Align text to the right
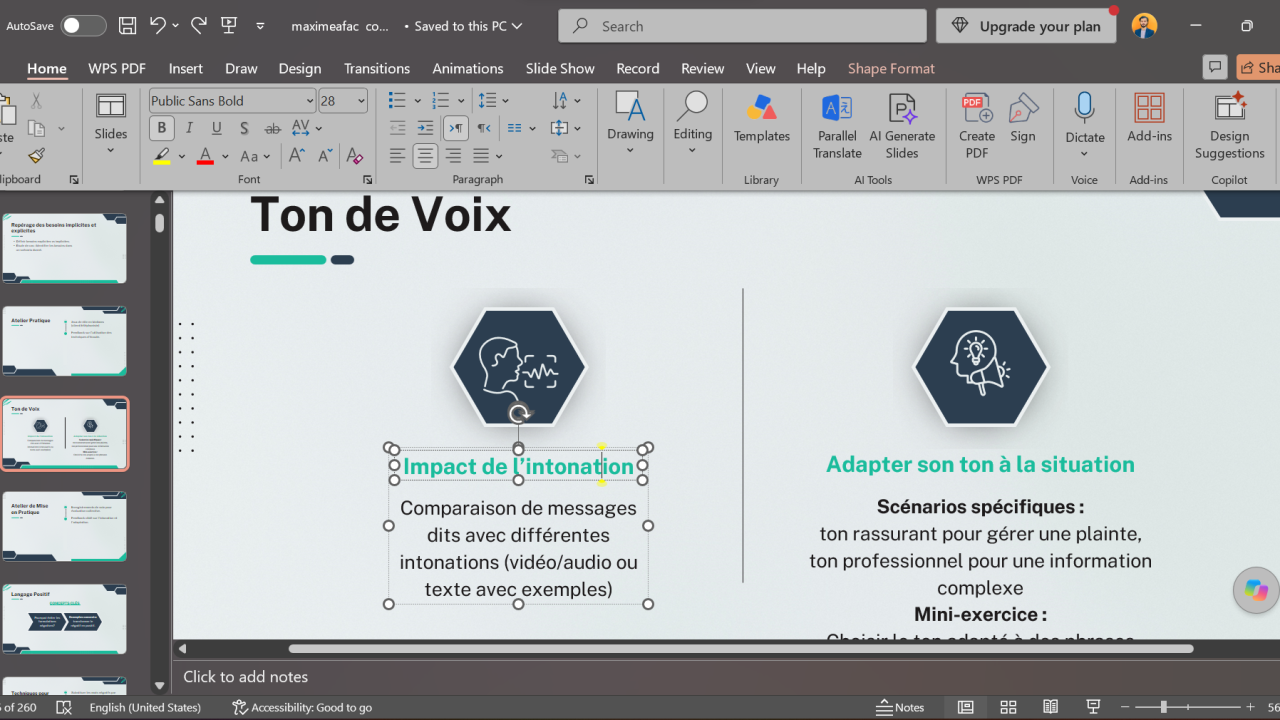The width and height of the screenshot is (1280, 720). [x=454, y=156]
